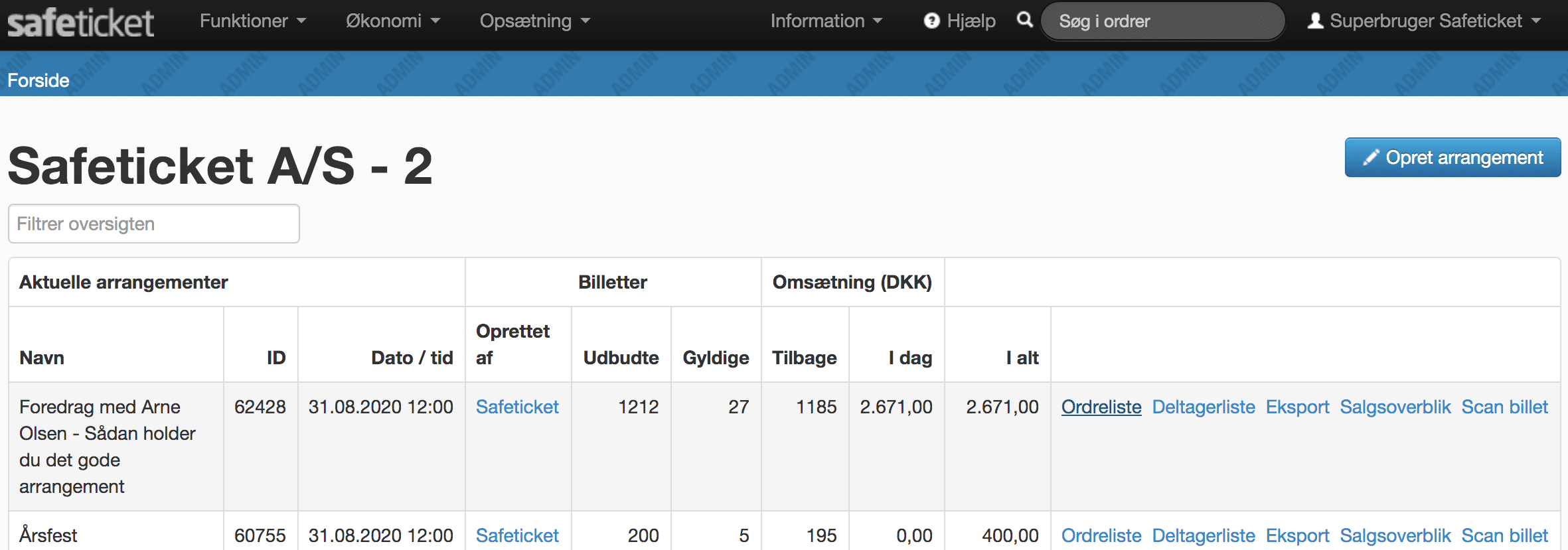The height and width of the screenshot is (550, 1568).
Task: Open Deltagerliste for Foredrag med Arne Olsen
Action: [1204, 407]
